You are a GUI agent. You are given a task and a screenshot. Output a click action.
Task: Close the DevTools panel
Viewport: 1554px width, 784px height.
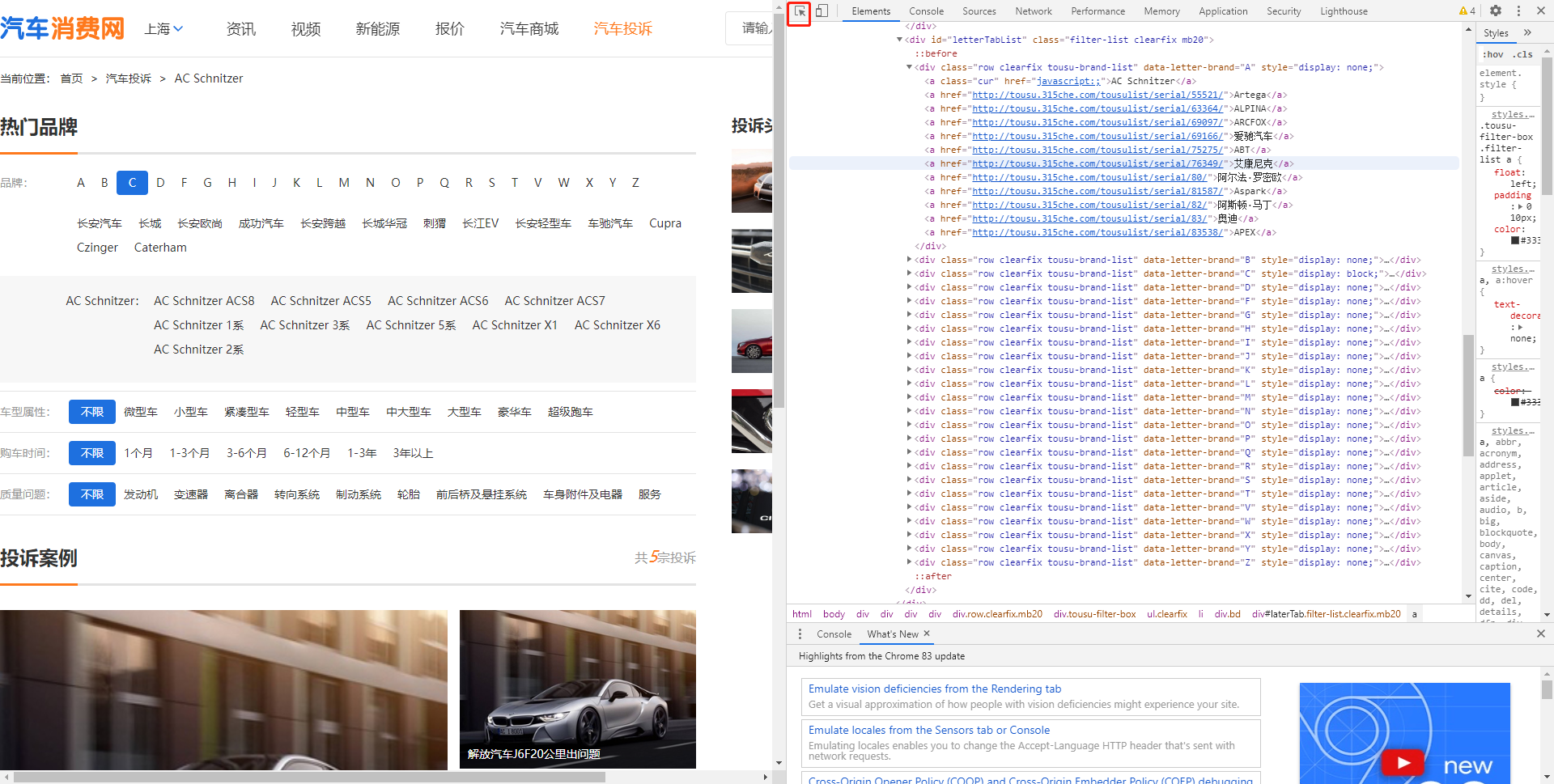pyautogui.click(x=1540, y=11)
